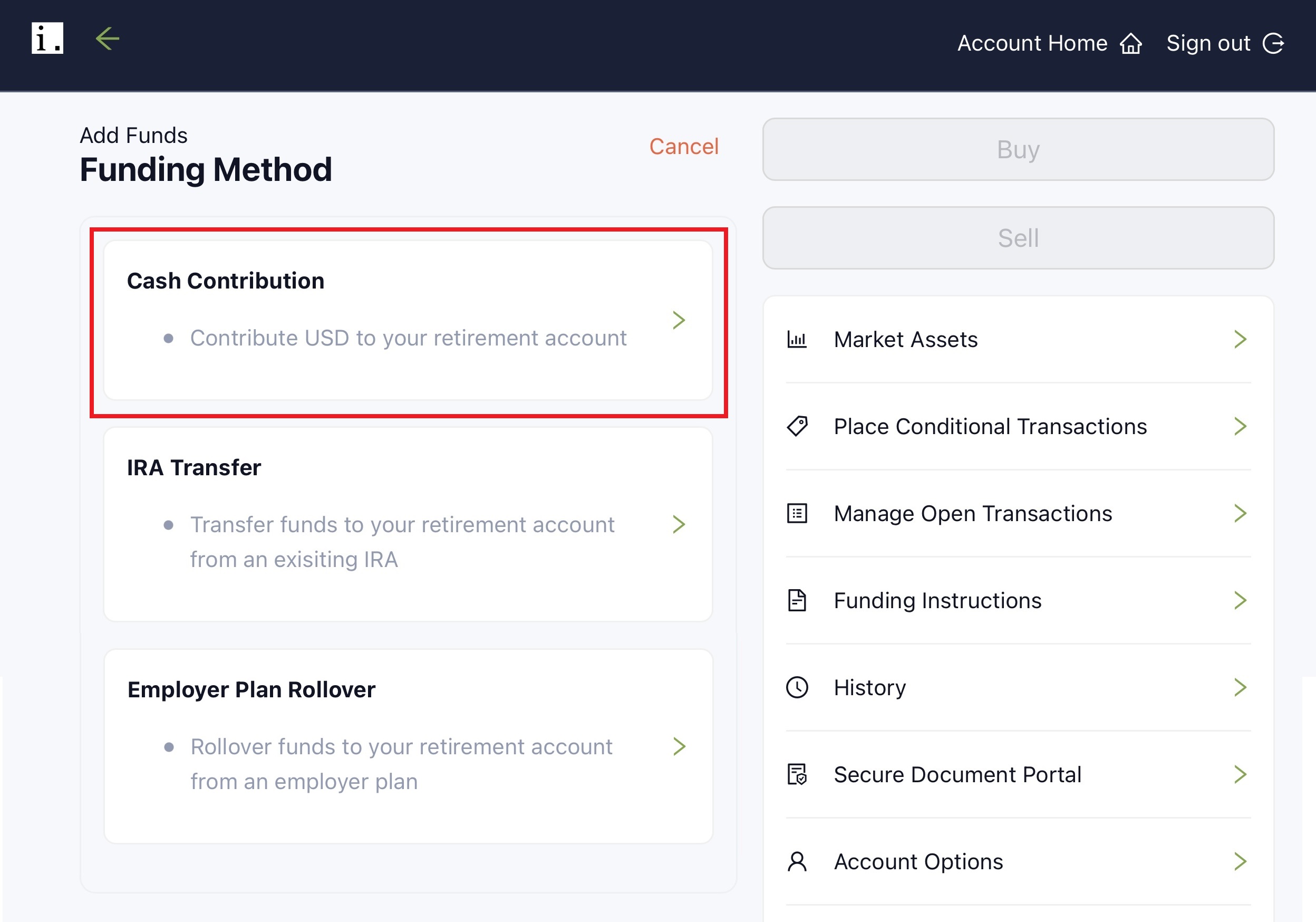This screenshot has height=922, width=1316.
Task: Click the Account Options person icon
Action: point(797,861)
